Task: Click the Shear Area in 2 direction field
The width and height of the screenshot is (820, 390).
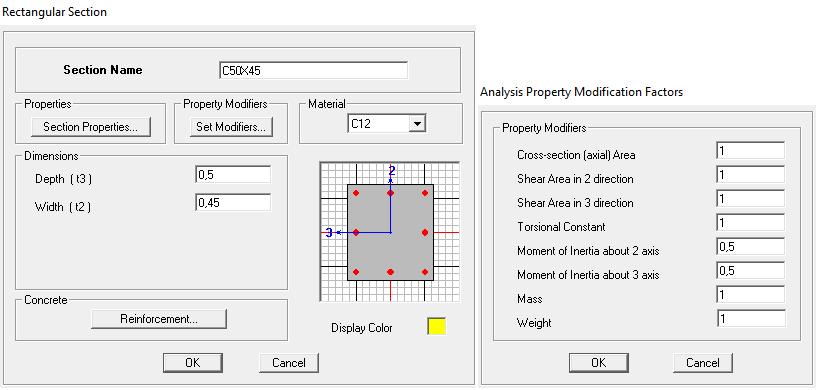Action: pyautogui.click(x=750, y=175)
